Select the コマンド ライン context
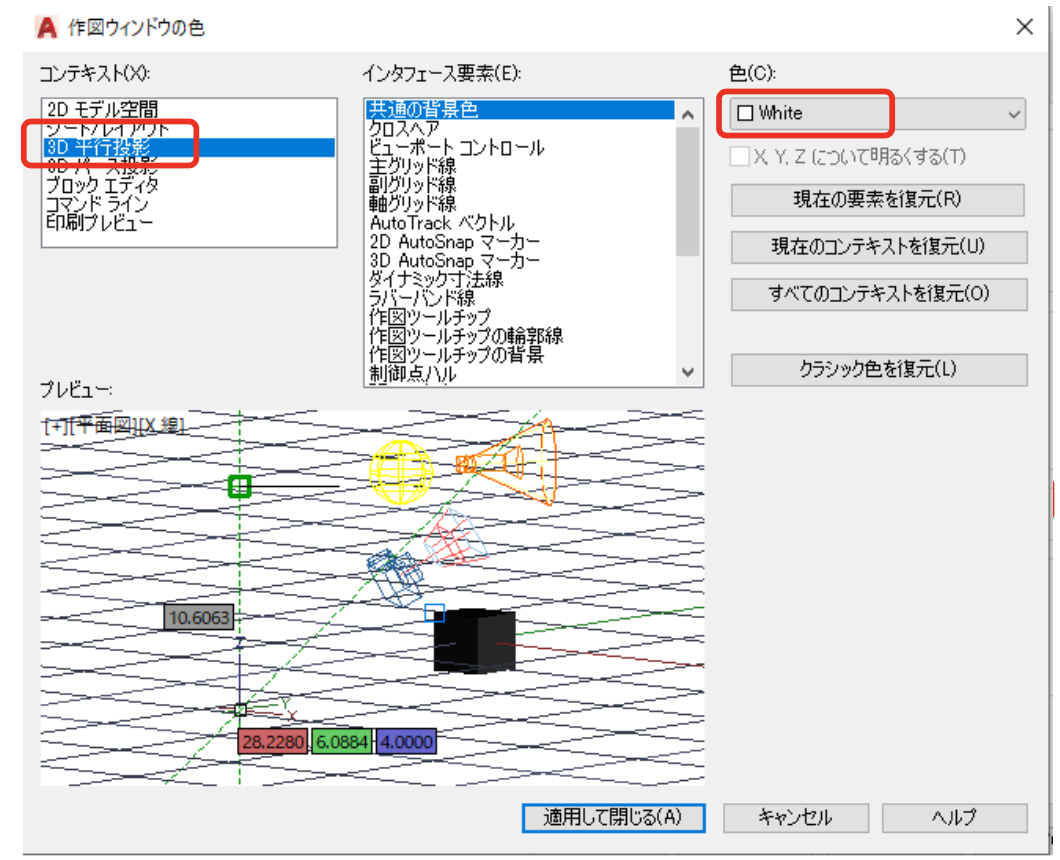This screenshot has height=860, width=1060. 189,204
